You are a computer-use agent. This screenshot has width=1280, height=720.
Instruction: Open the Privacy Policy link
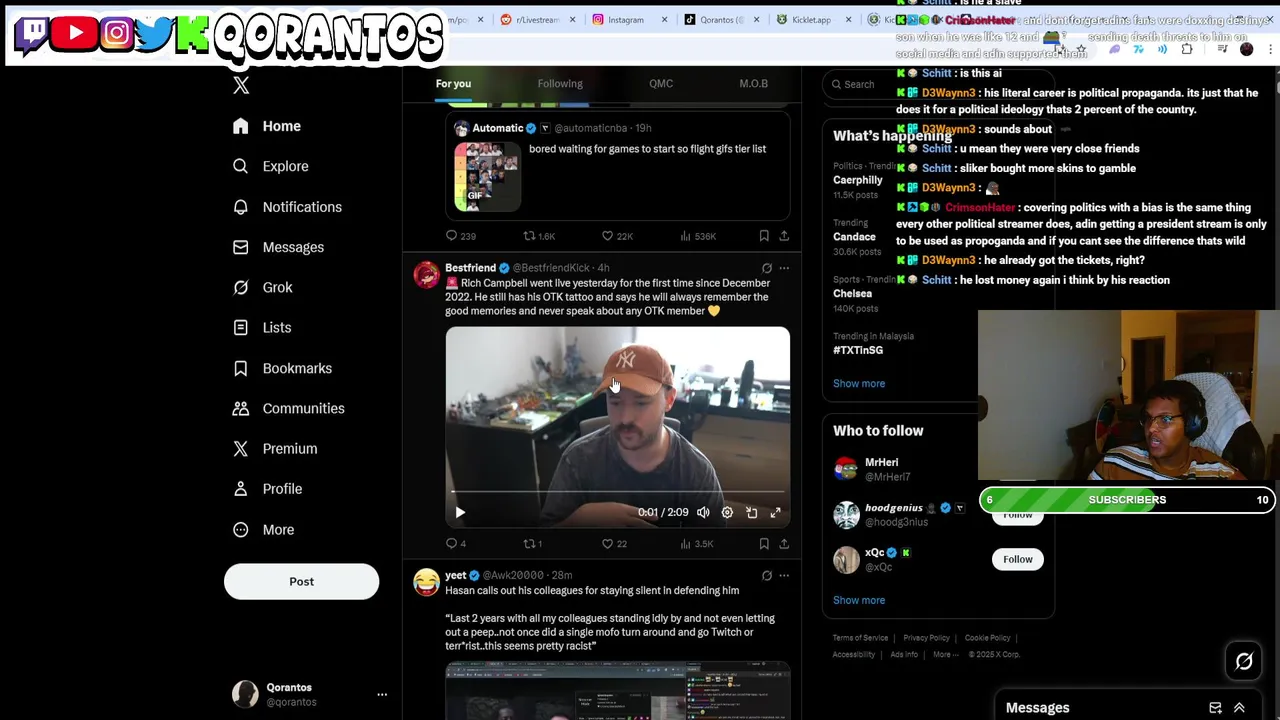tap(926, 638)
